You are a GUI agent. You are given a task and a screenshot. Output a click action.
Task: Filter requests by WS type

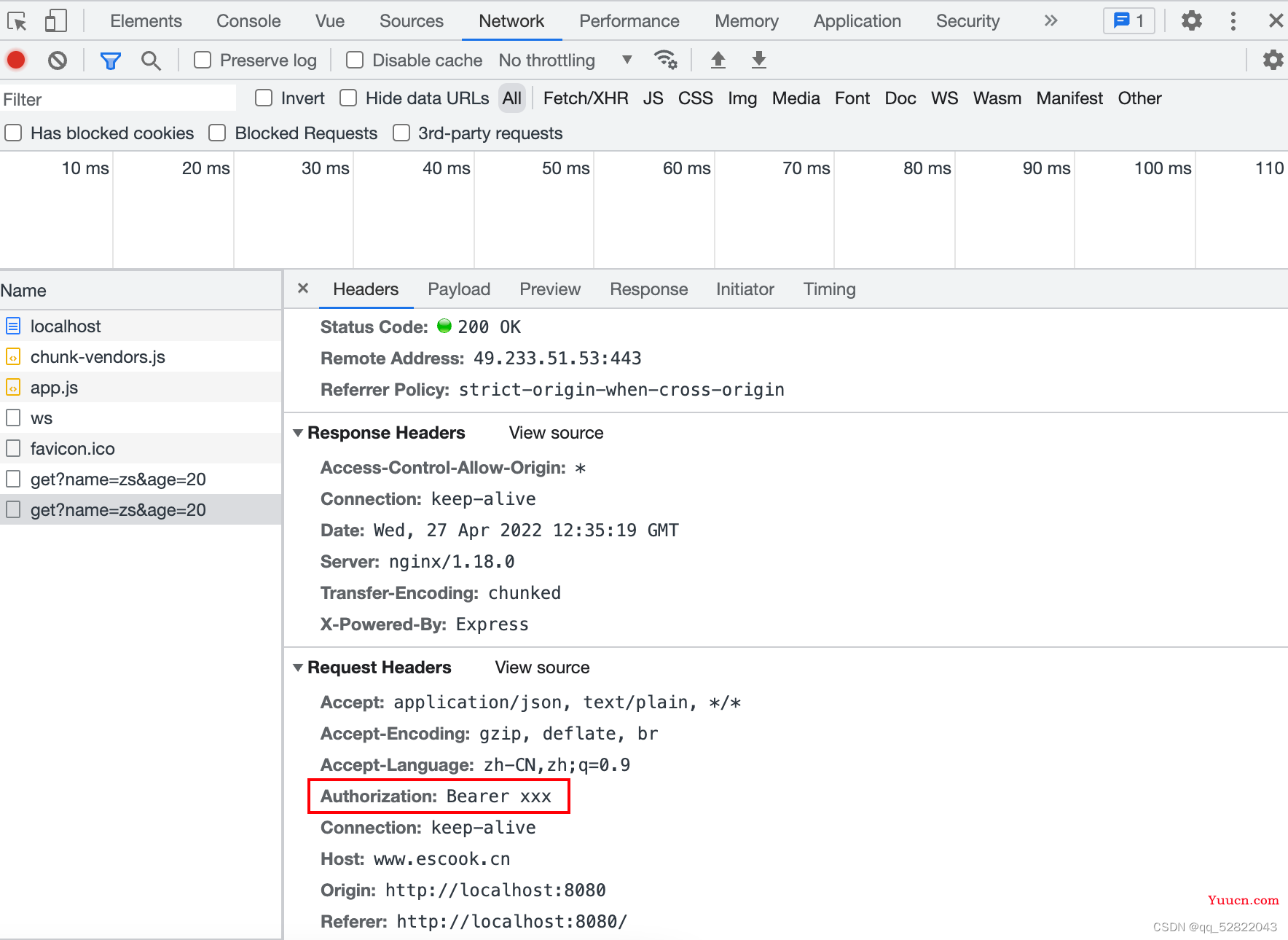945,98
